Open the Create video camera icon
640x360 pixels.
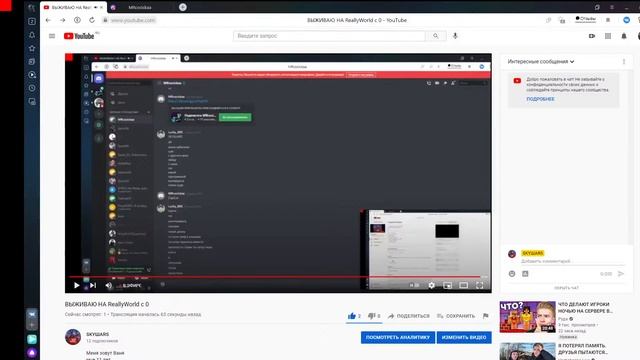coord(592,36)
